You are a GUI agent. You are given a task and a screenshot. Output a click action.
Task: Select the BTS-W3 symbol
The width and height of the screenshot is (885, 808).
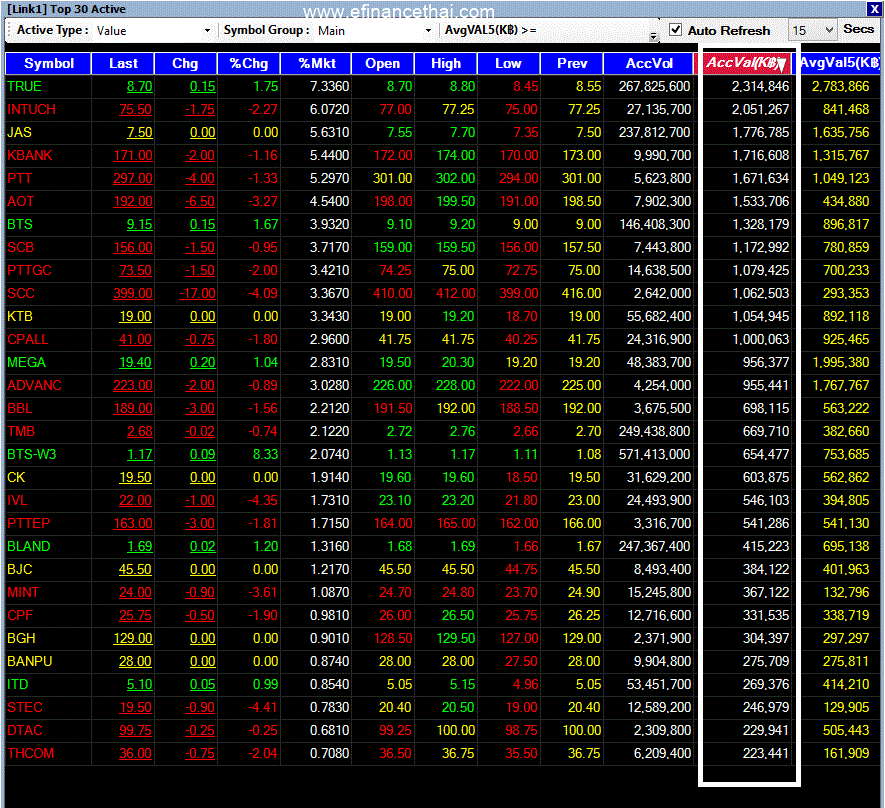tap(32, 454)
